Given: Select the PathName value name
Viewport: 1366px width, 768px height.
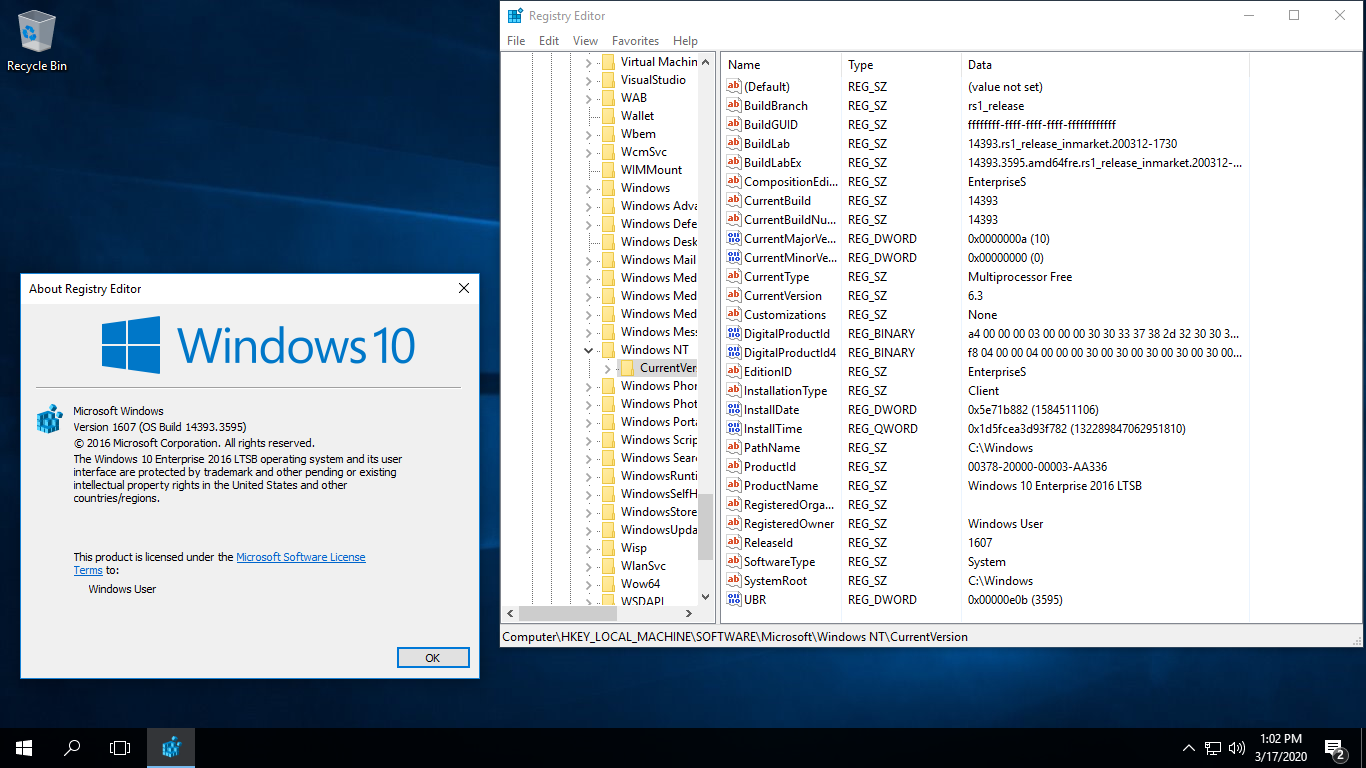Looking at the screenshot, I should point(771,447).
